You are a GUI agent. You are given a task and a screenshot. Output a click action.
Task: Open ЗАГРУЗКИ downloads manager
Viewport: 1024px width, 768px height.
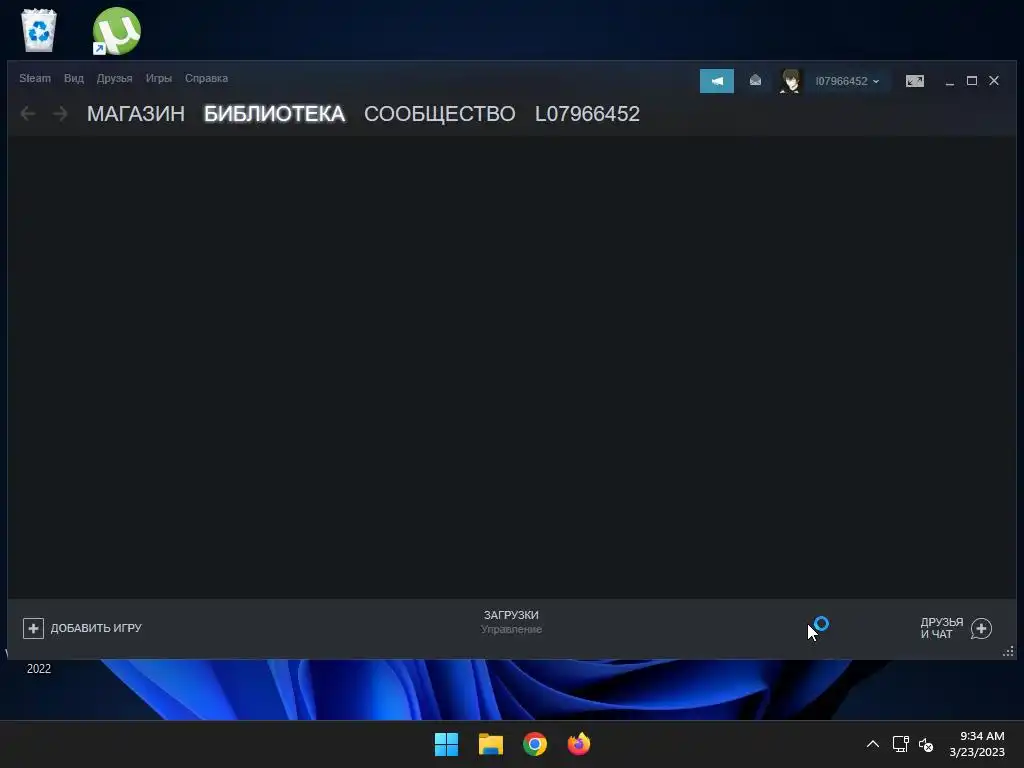pyautogui.click(x=511, y=615)
